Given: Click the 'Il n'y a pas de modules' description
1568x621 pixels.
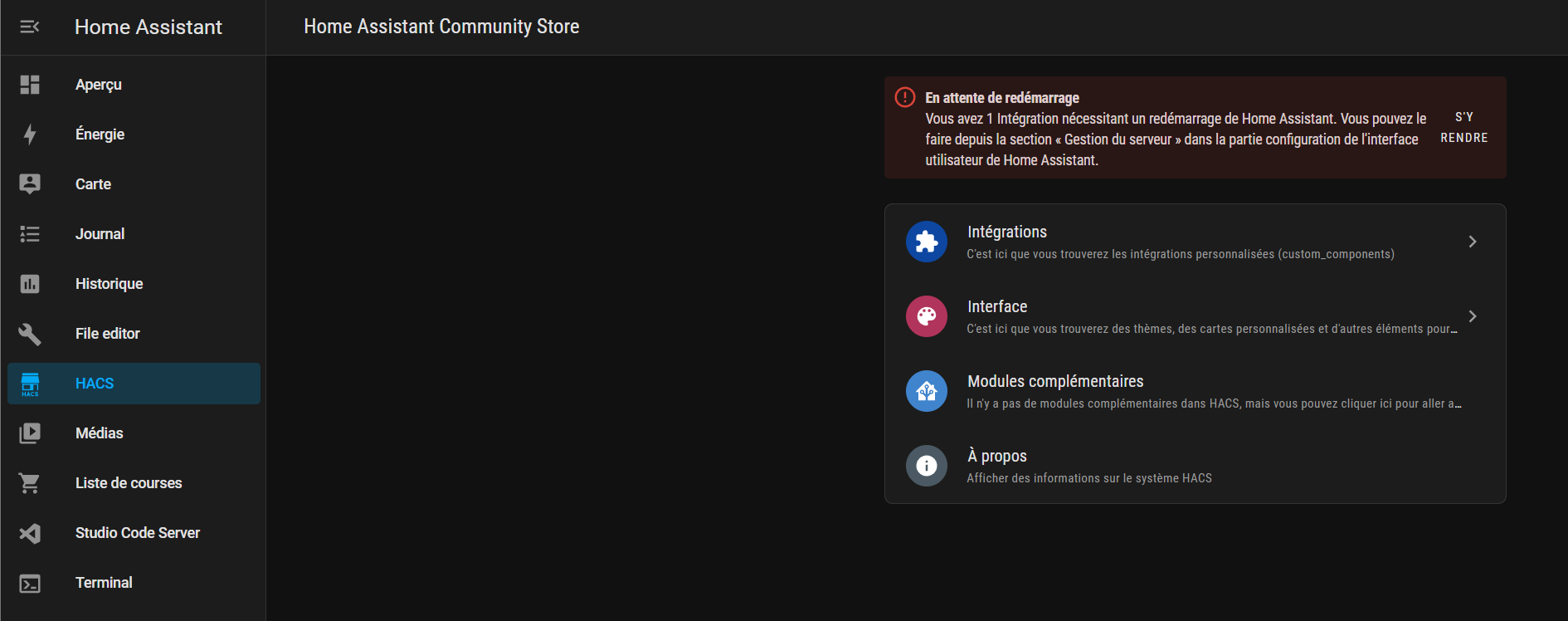Looking at the screenshot, I should [1214, 404].
